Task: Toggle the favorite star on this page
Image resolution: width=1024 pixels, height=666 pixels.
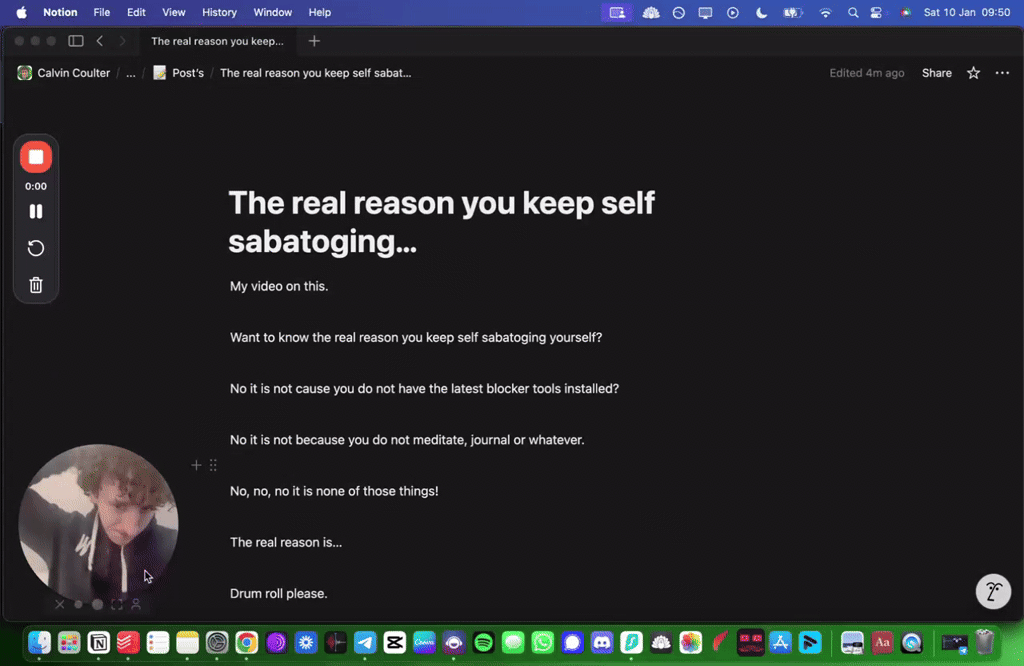Action: tap(972, 72)
